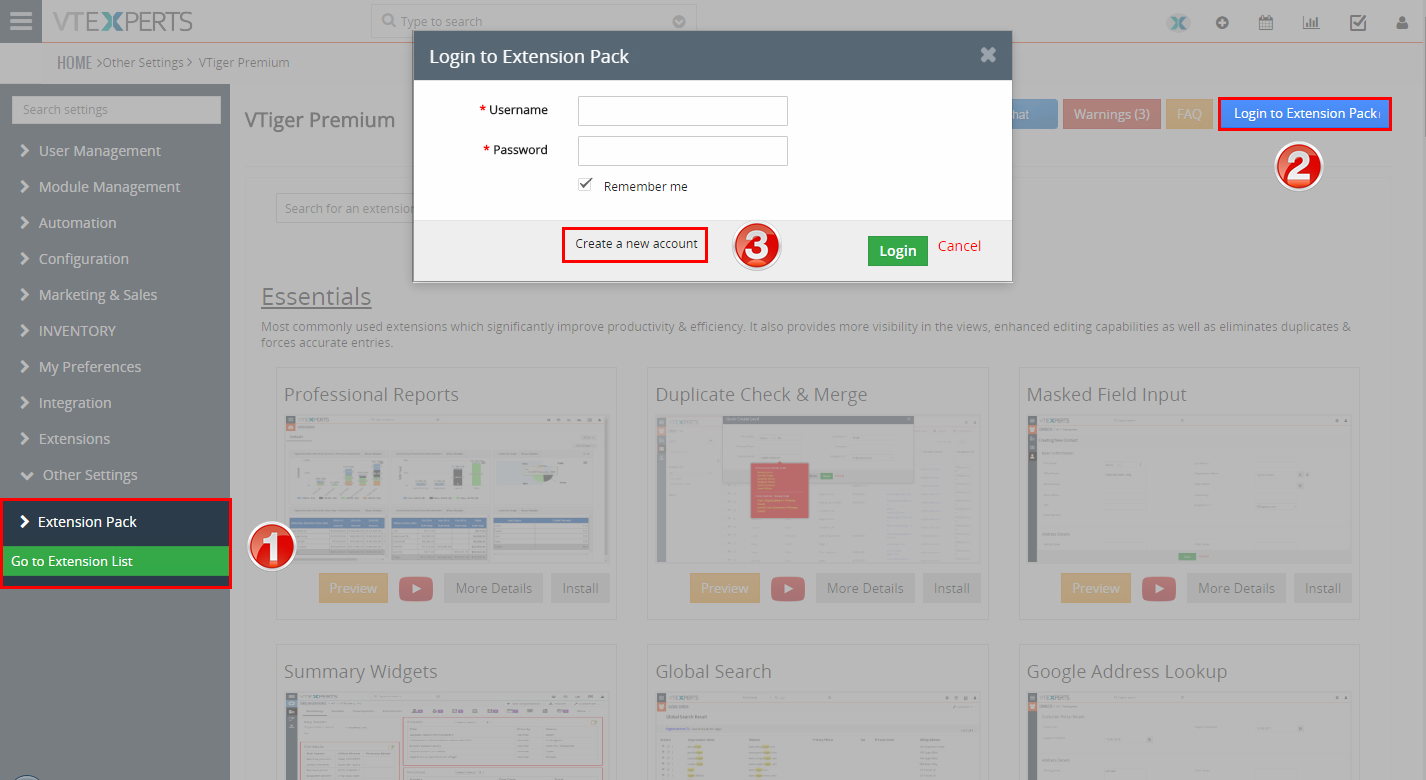Close the Login to Extension Pack dialog
The width and height of the screenshot is (1426, 780).
coord(988,55)
